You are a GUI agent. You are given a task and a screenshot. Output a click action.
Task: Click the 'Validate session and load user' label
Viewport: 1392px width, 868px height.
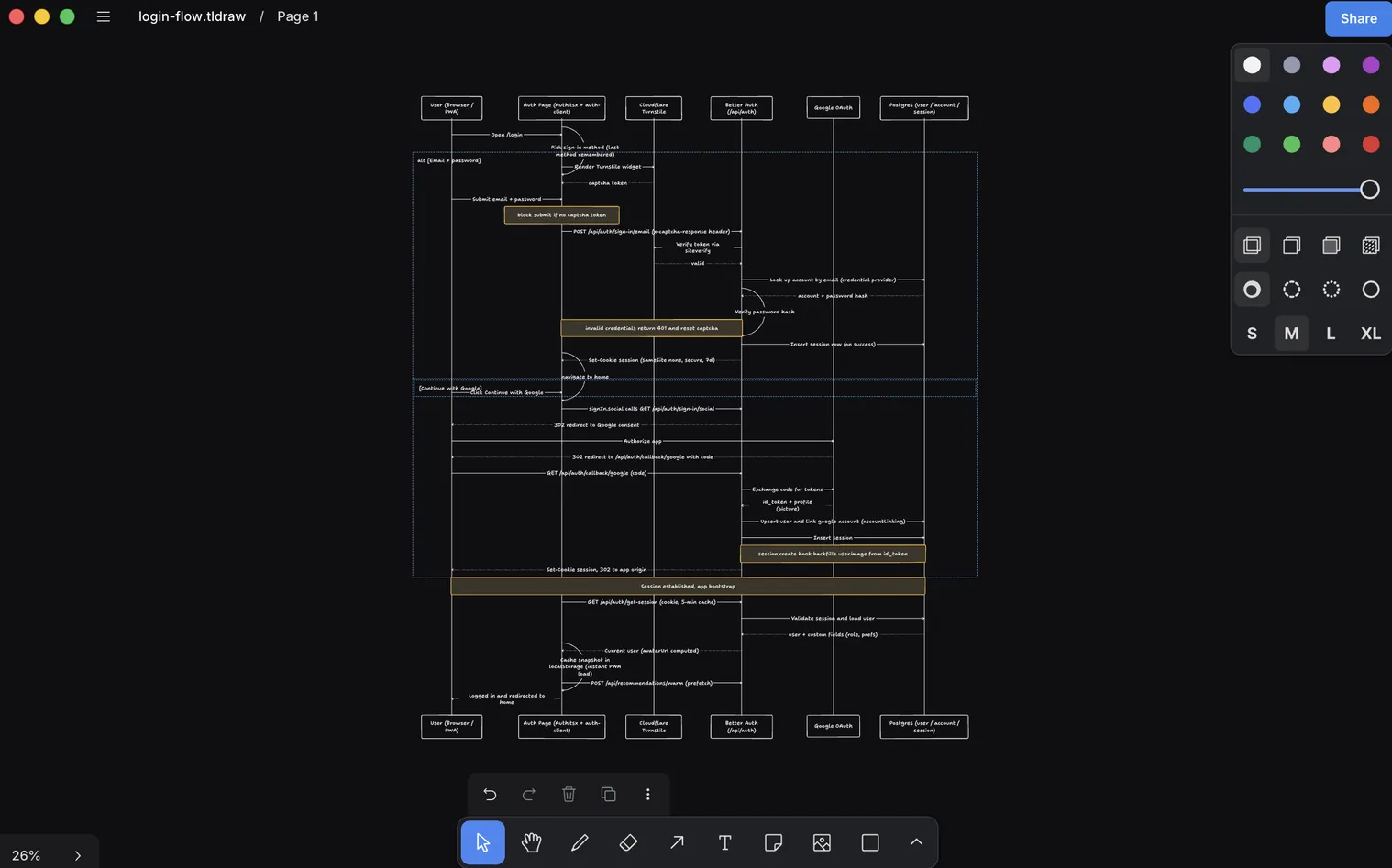[x=833, y=618]
